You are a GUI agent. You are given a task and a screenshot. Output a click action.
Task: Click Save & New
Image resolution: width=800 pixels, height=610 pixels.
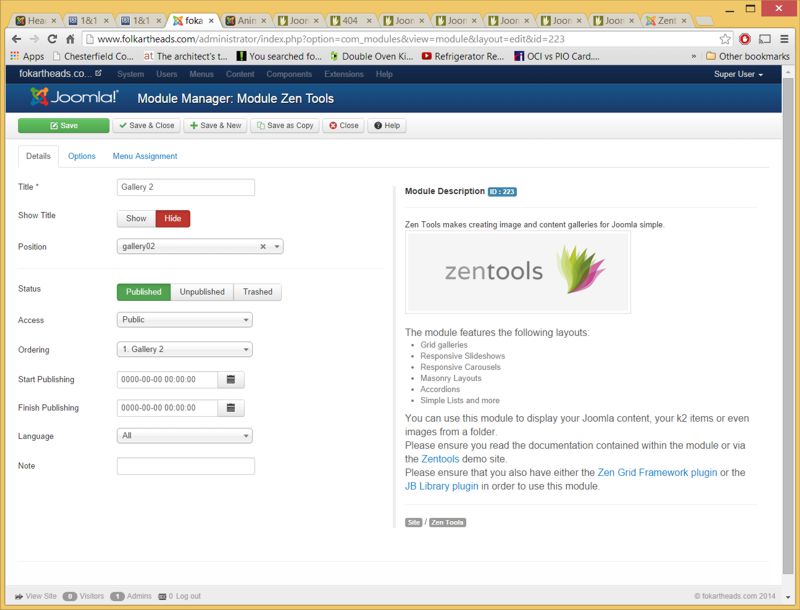(215, 125)
